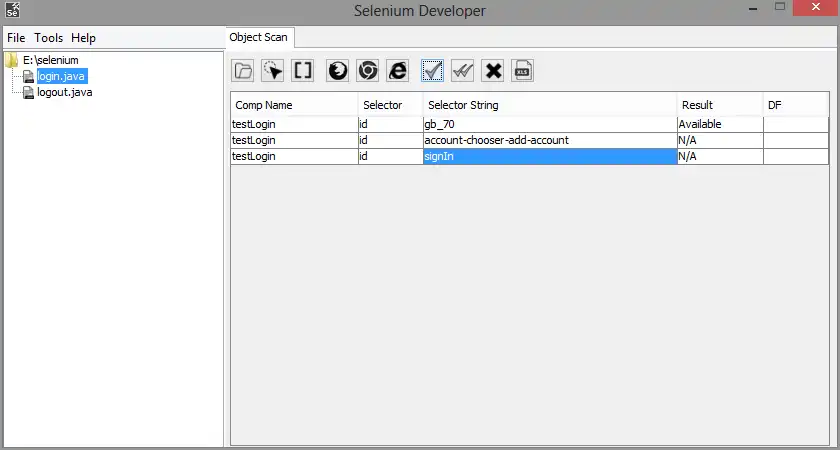The width and height of the screenshot is (840, 450).
Task: Click the Selector column header
Action: tap(391, 105)
